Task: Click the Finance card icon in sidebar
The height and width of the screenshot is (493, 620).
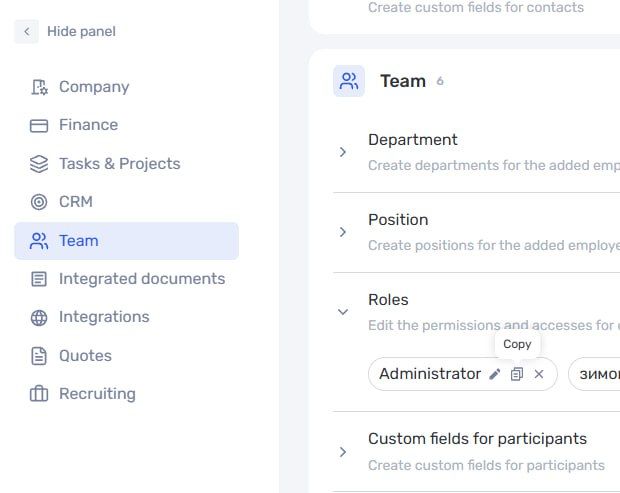Action: [39, 125]
